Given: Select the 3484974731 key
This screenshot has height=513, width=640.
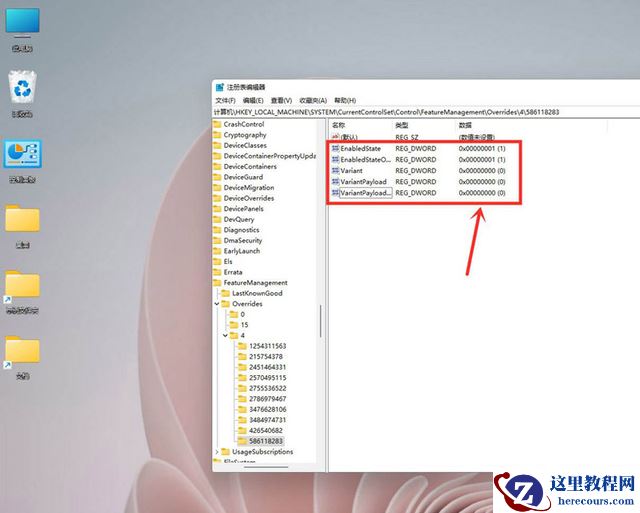Looking at the screenshot, I should coord(267,420).
